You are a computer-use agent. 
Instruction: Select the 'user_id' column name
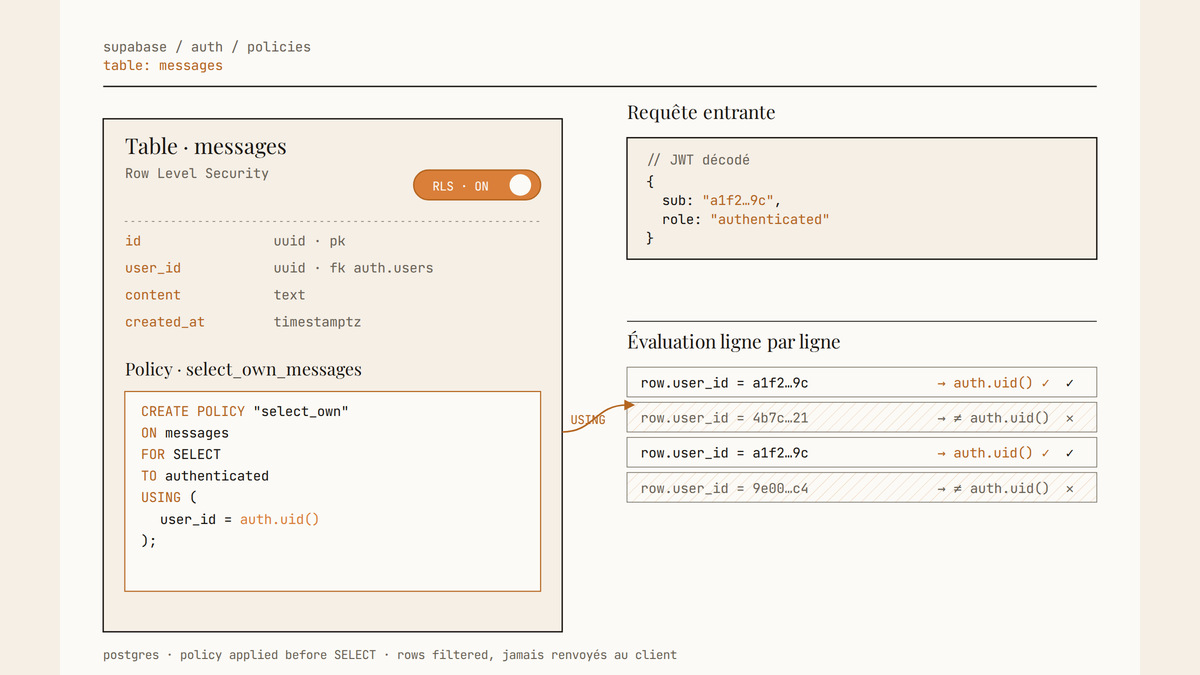coord(153,268)
